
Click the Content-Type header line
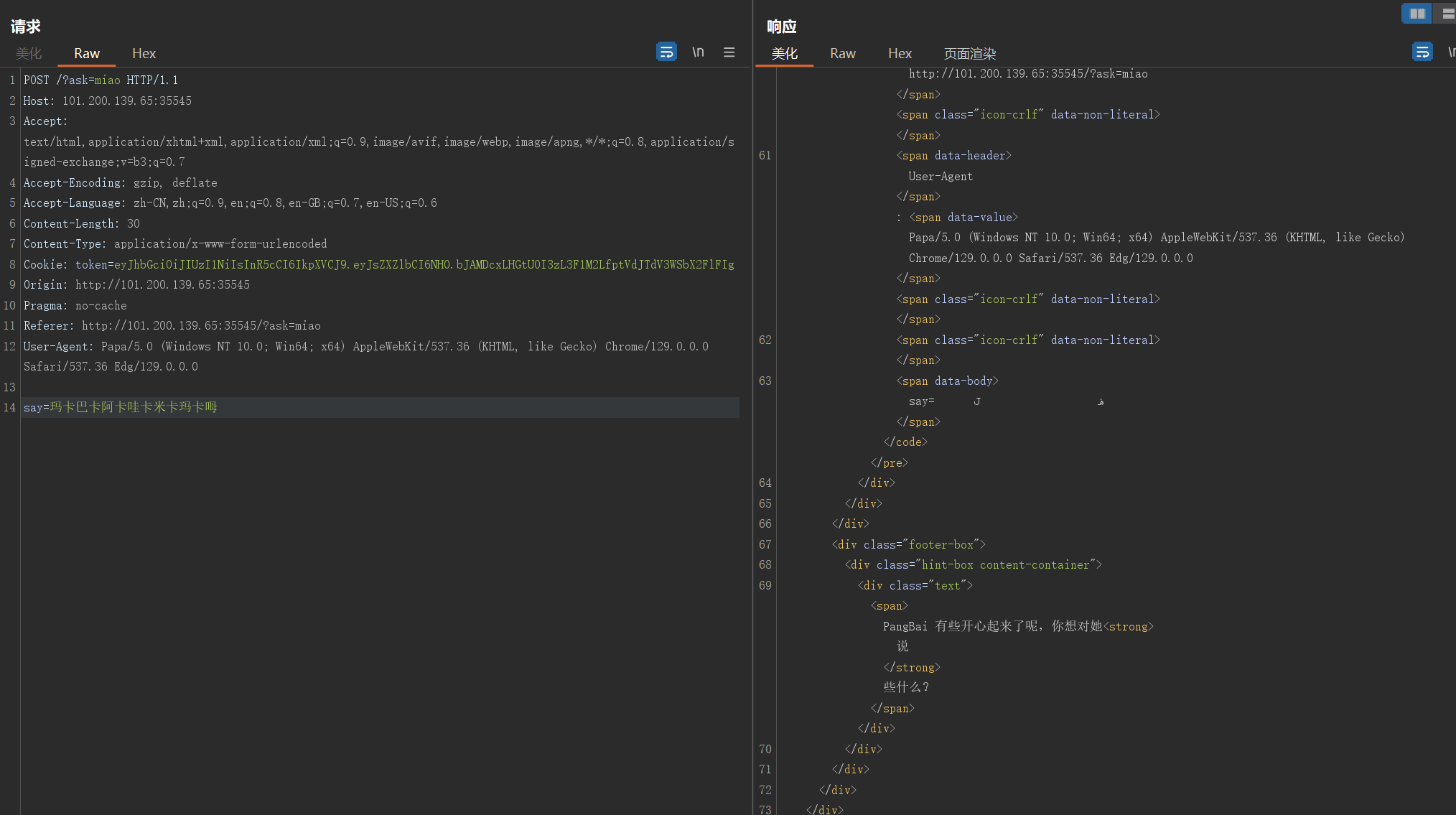point(175,243)
